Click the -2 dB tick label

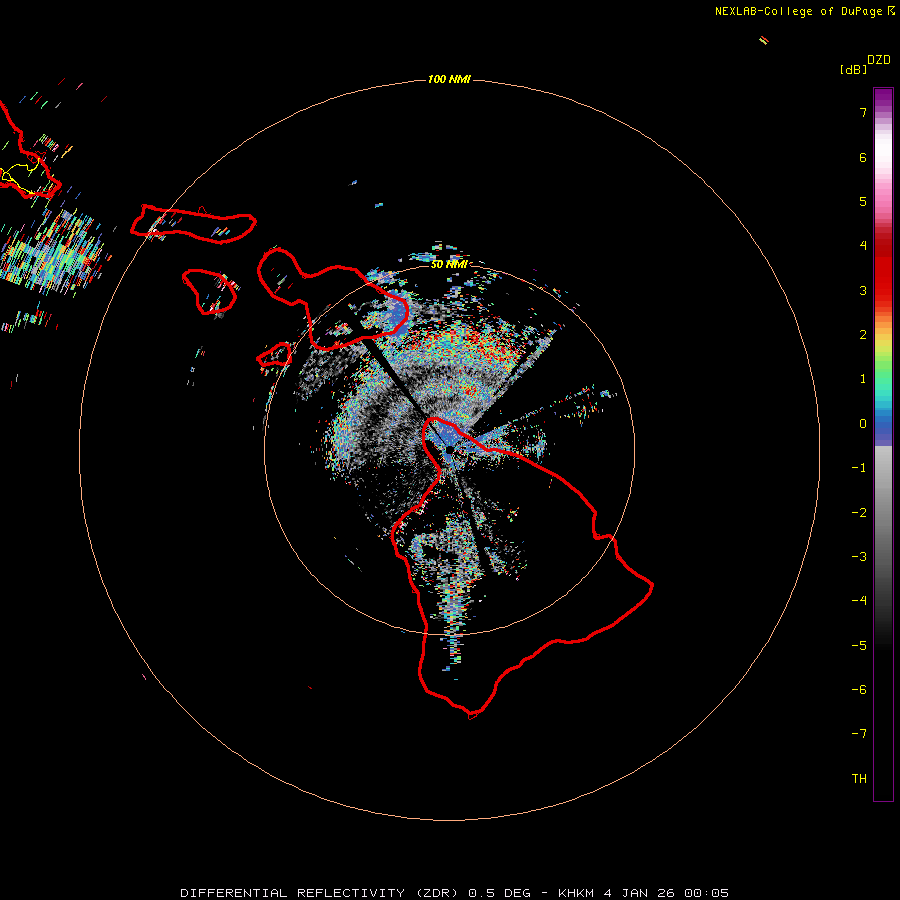(x=859, y=513)
